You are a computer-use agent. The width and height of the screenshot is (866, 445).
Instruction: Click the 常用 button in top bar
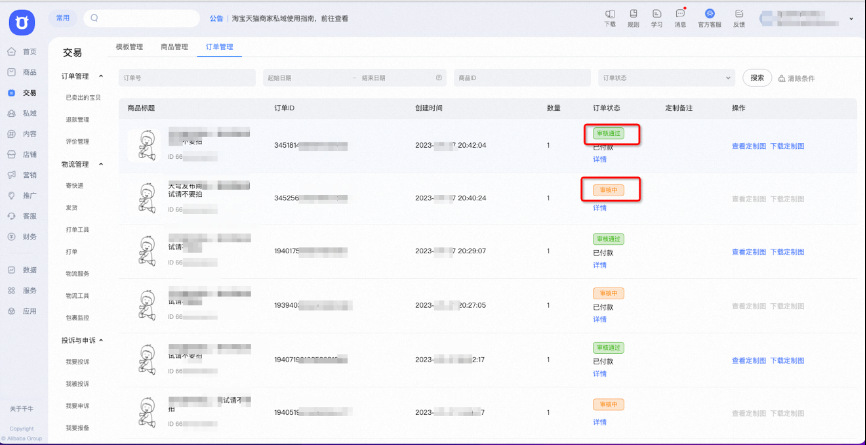(x=62, y=18)
